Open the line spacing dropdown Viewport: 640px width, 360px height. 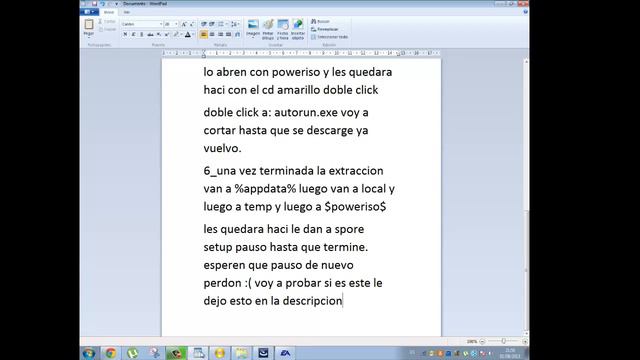[x=235, y=24]
